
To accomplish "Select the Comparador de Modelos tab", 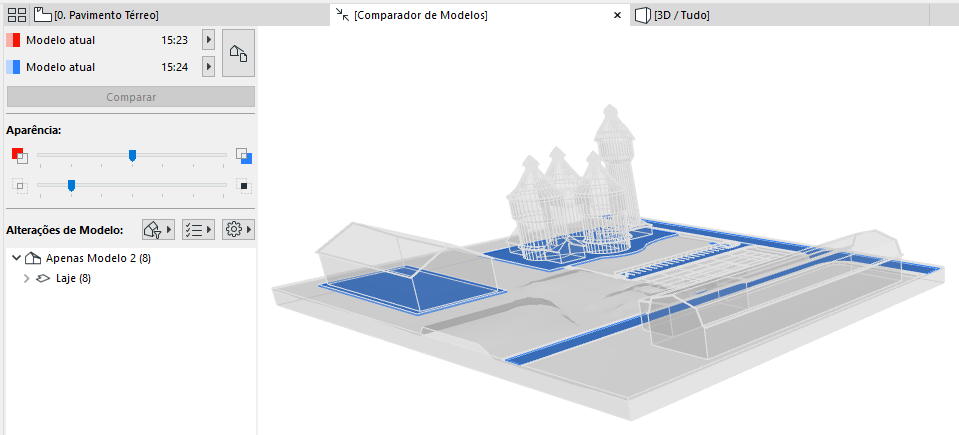I will [x=480, y=15].
